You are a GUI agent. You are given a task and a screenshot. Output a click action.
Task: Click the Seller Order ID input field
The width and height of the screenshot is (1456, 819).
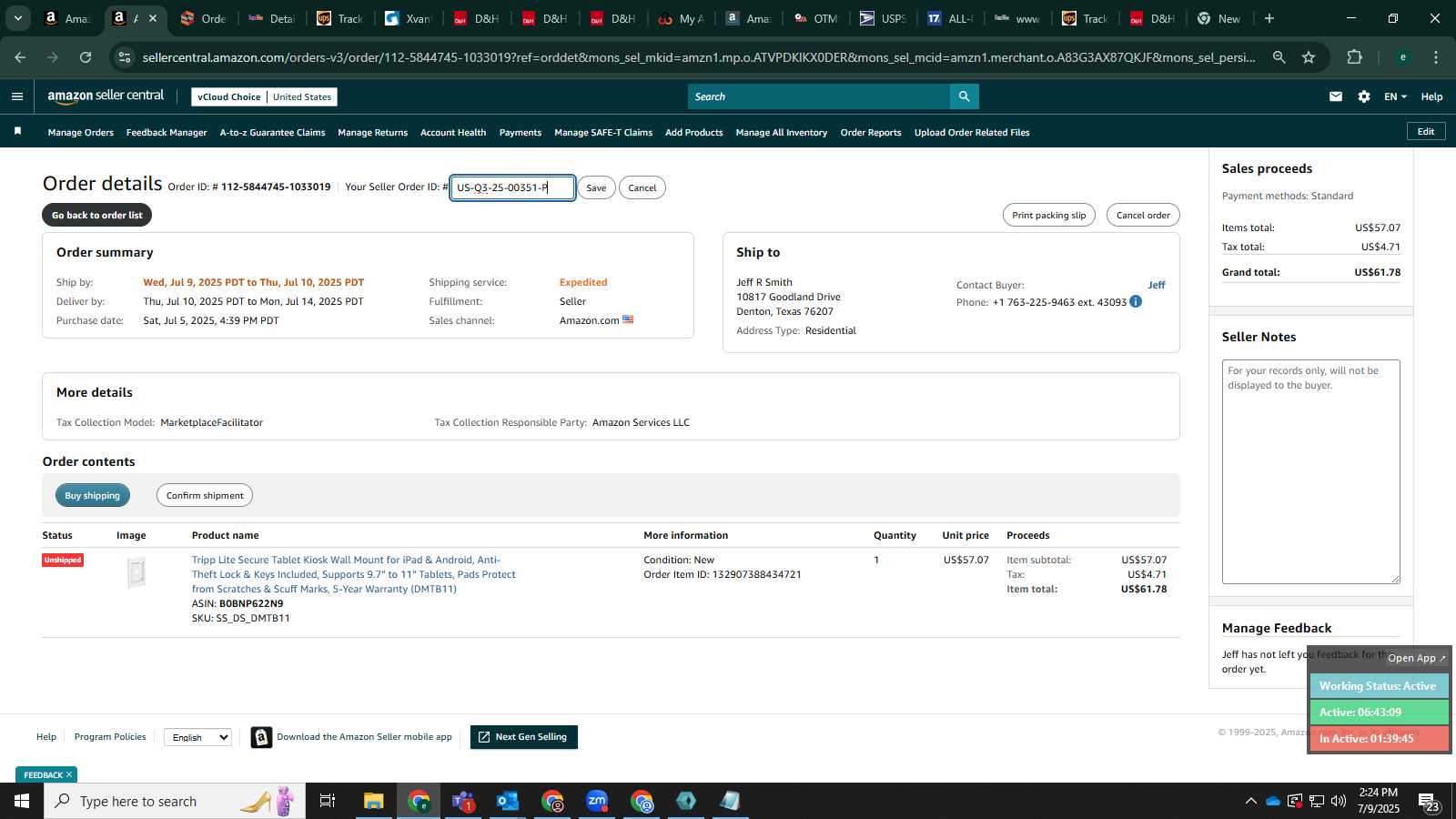512,187
